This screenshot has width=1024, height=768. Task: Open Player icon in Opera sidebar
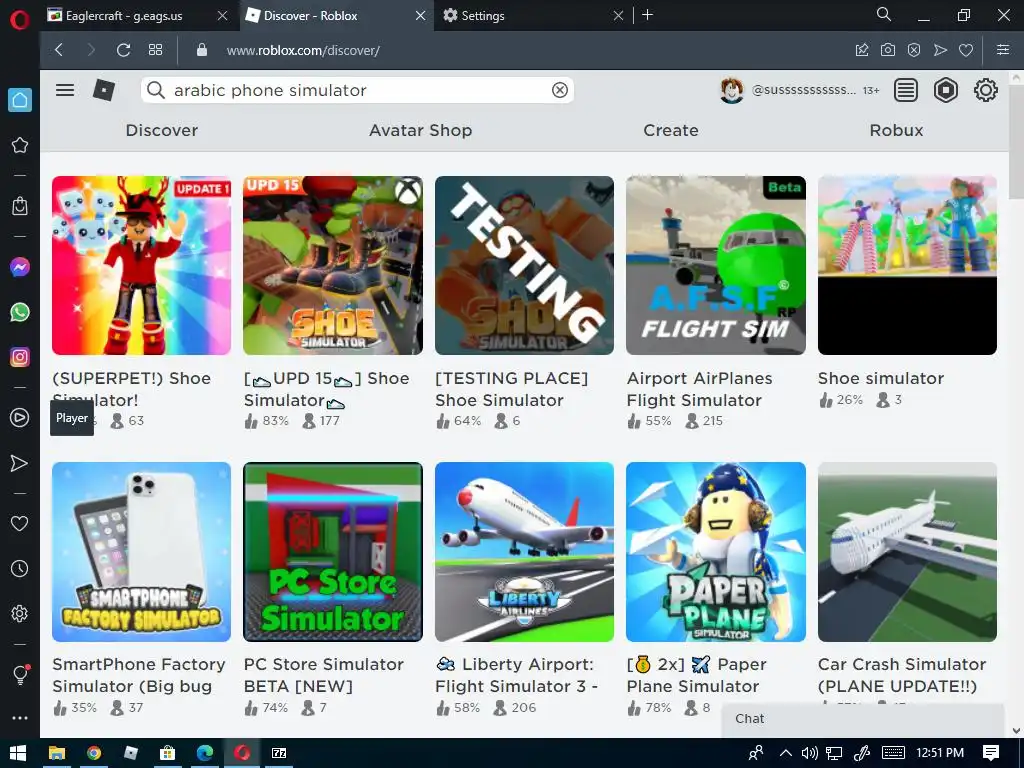pyautogui.click(x=20, y=418)
